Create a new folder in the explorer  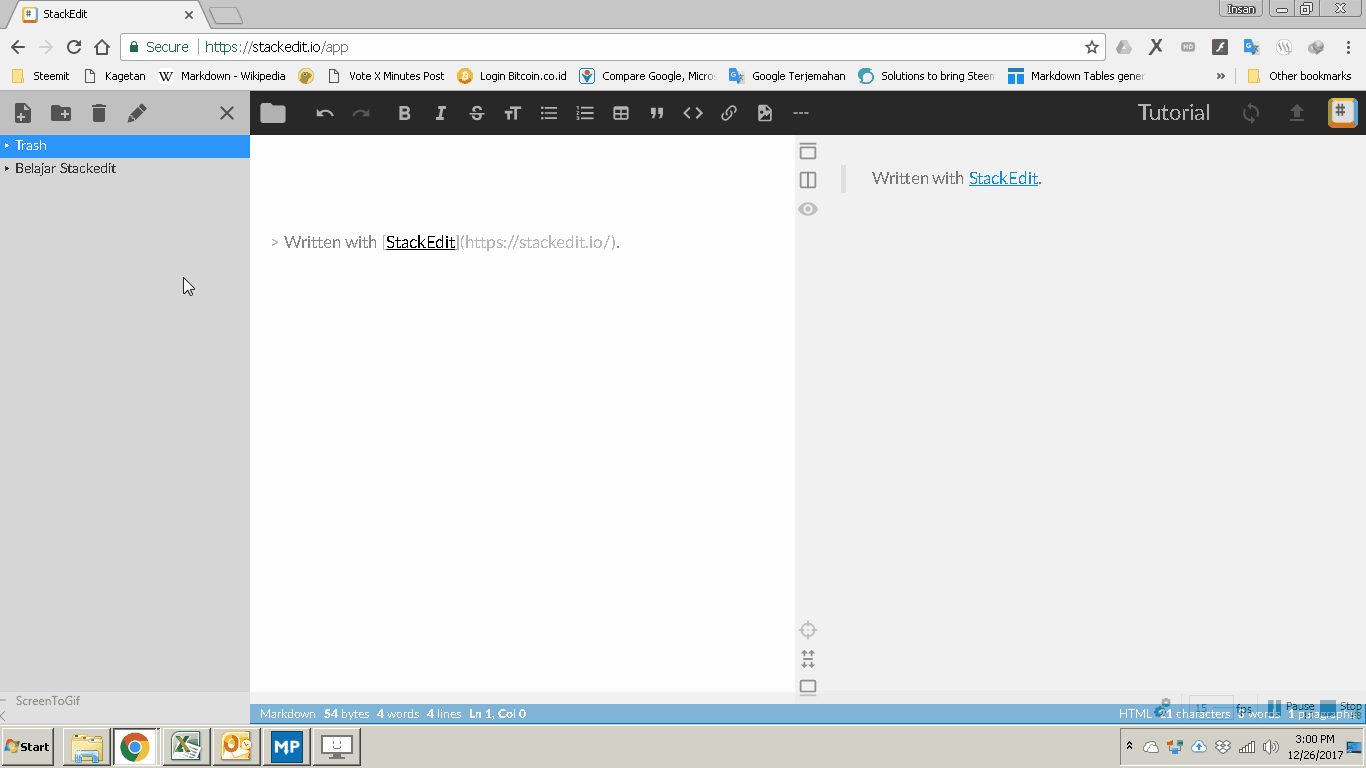(61, 113)
